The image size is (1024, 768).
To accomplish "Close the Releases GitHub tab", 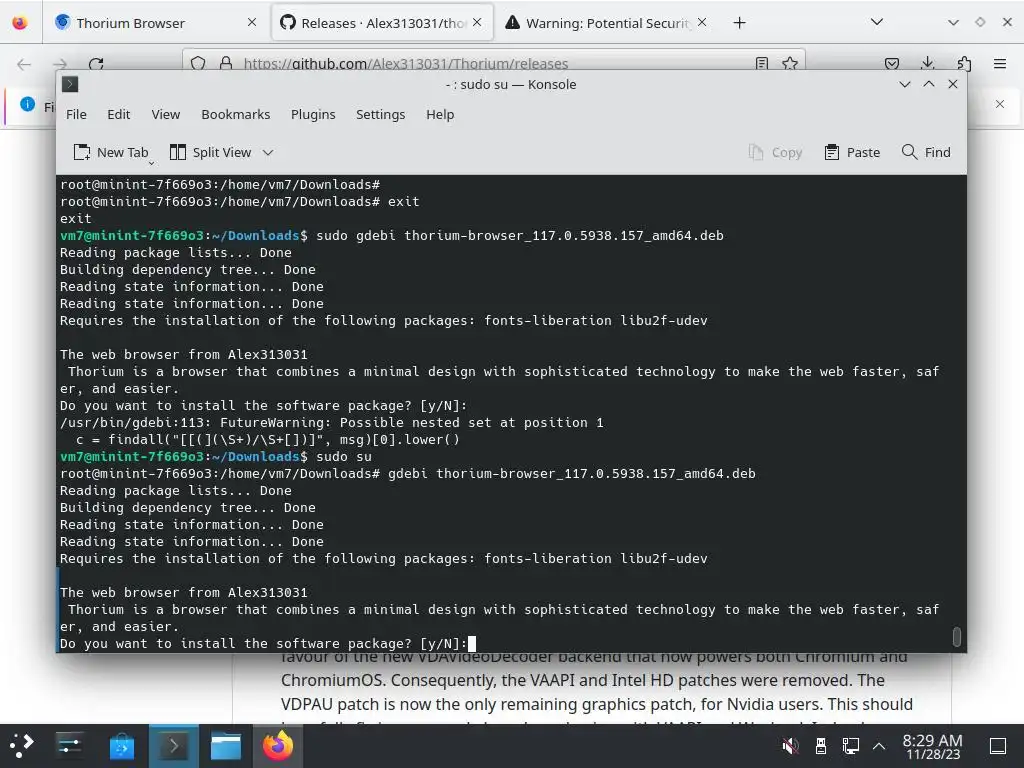I will [x=477, y=22].
